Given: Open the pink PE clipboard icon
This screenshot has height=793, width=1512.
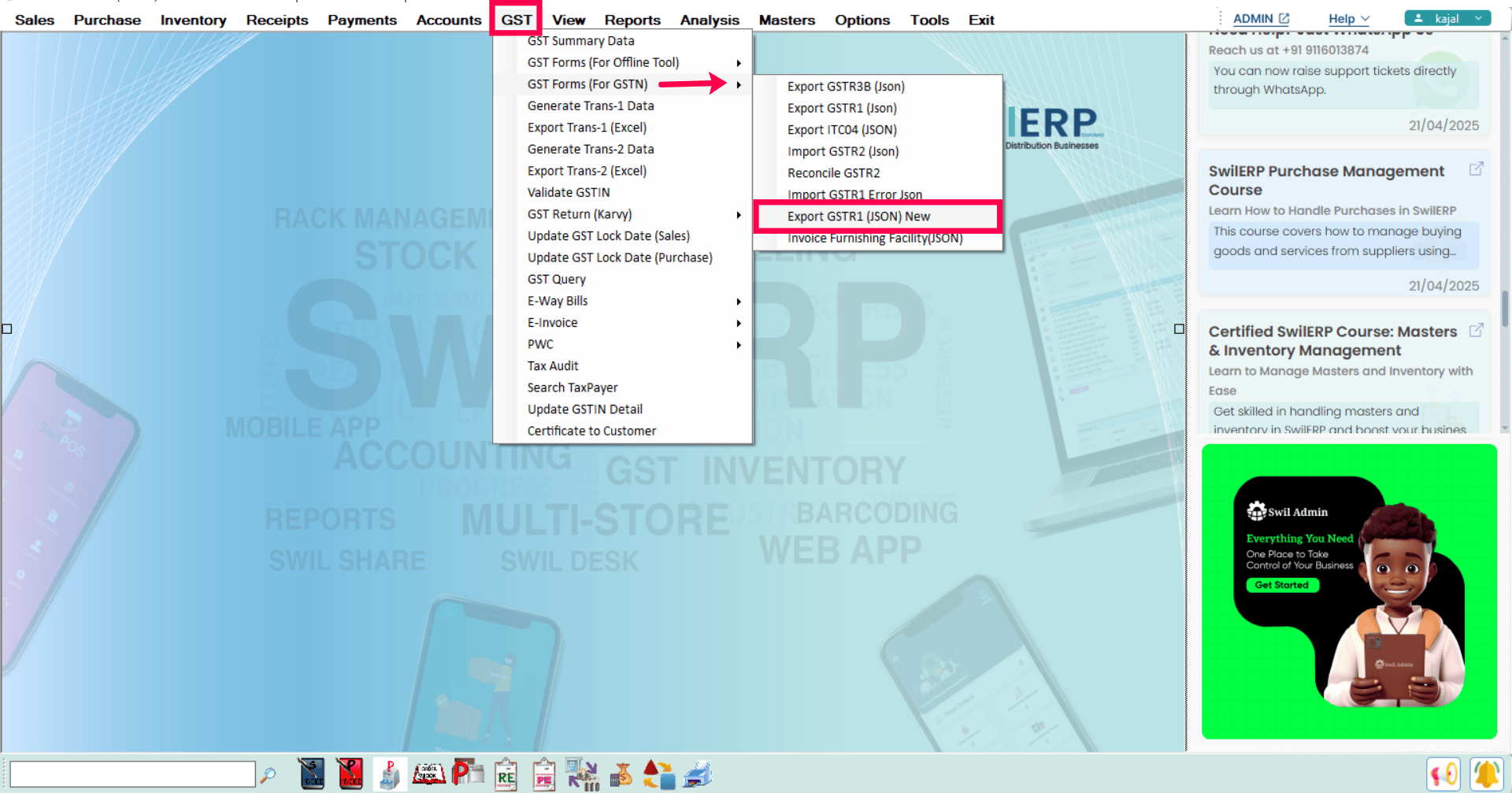Looking at the screenshot, I should tap(543, 775).
